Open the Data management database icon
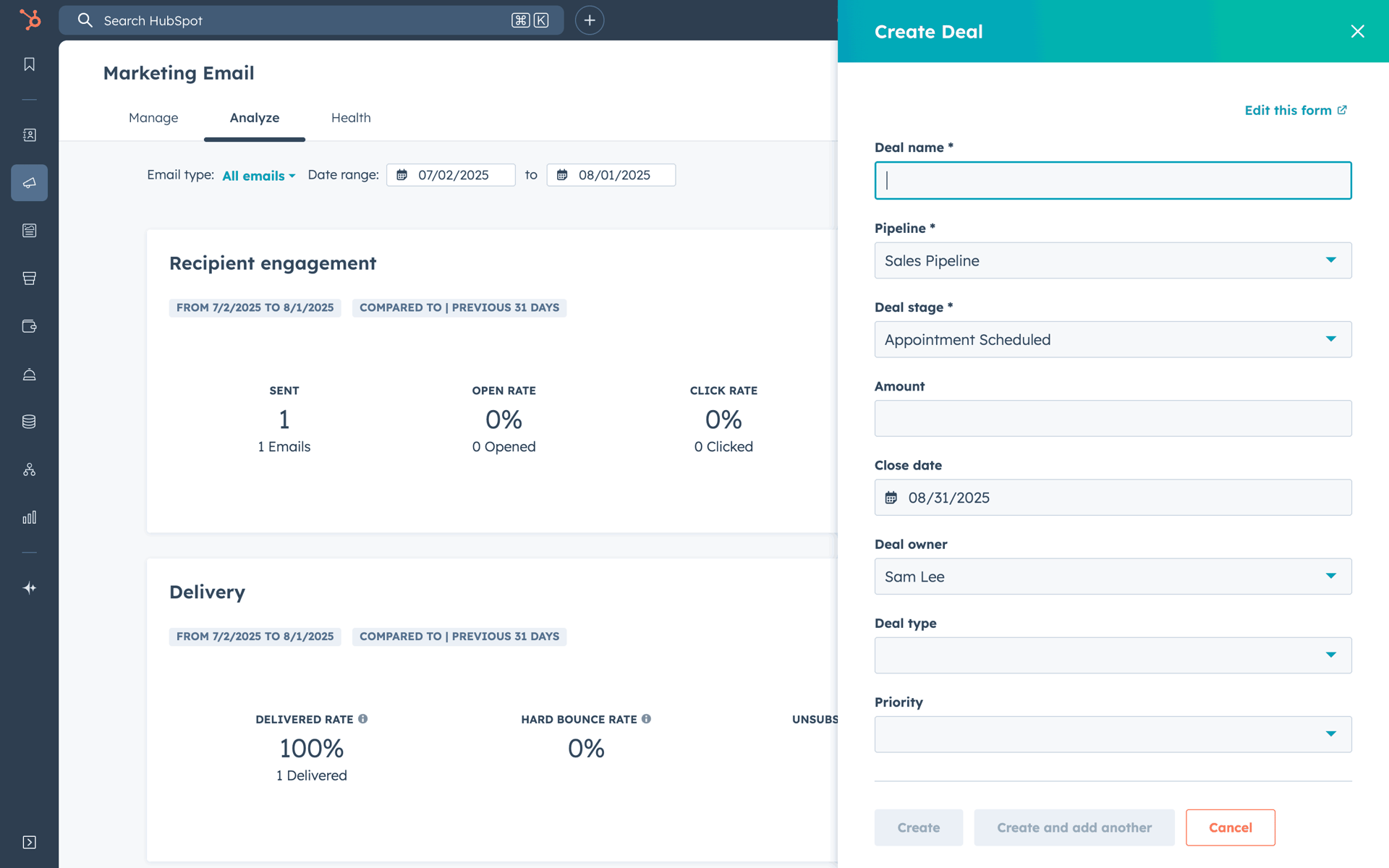The width and height of the screenshot is (1389, 868). (x=29, y=422)
